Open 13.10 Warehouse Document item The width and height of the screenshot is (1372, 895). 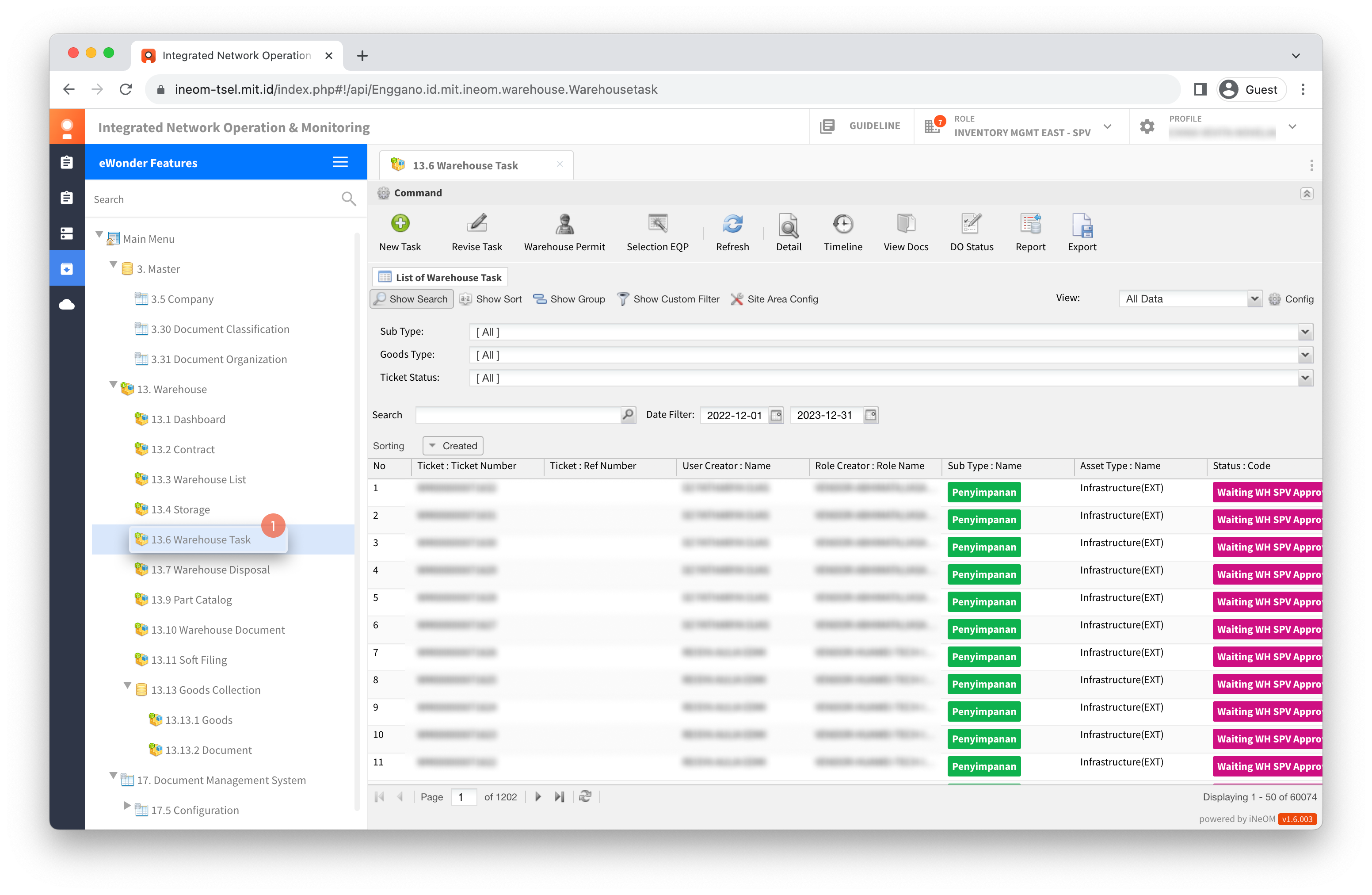pos(210,630)
